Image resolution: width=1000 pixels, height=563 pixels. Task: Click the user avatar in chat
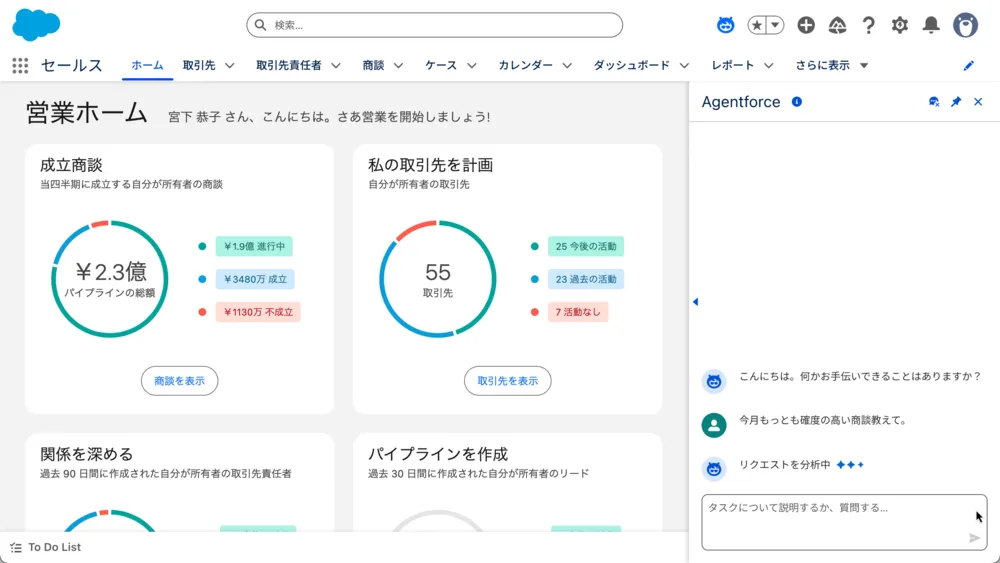(x=714, y=425)
